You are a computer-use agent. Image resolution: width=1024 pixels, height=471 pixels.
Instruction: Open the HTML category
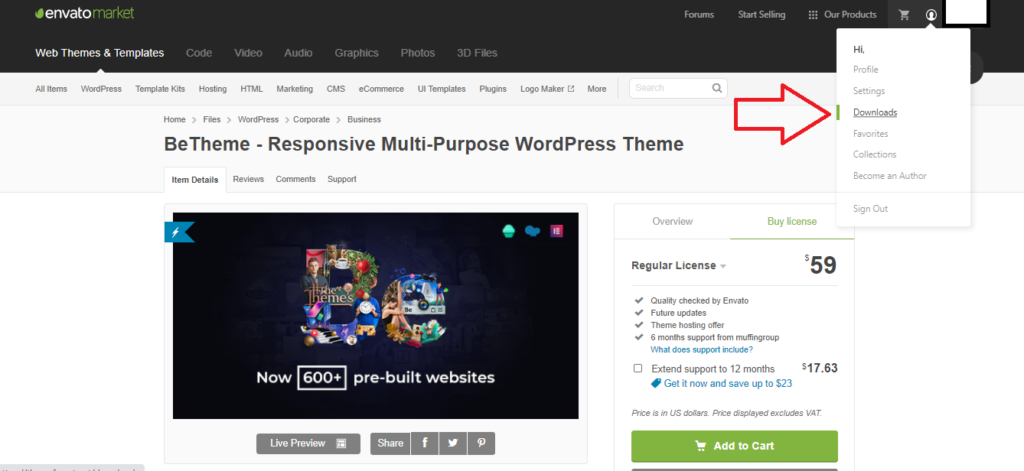(251, 89)
